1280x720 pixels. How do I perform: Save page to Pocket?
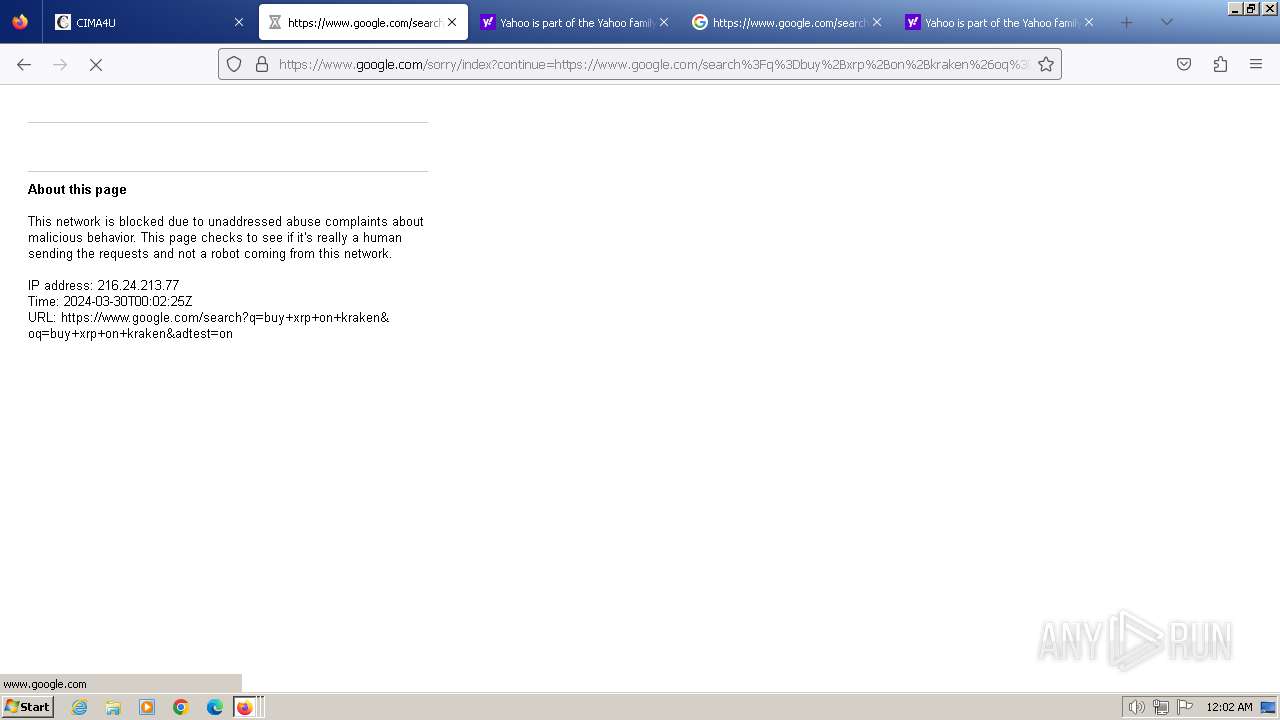(1184, 64)
